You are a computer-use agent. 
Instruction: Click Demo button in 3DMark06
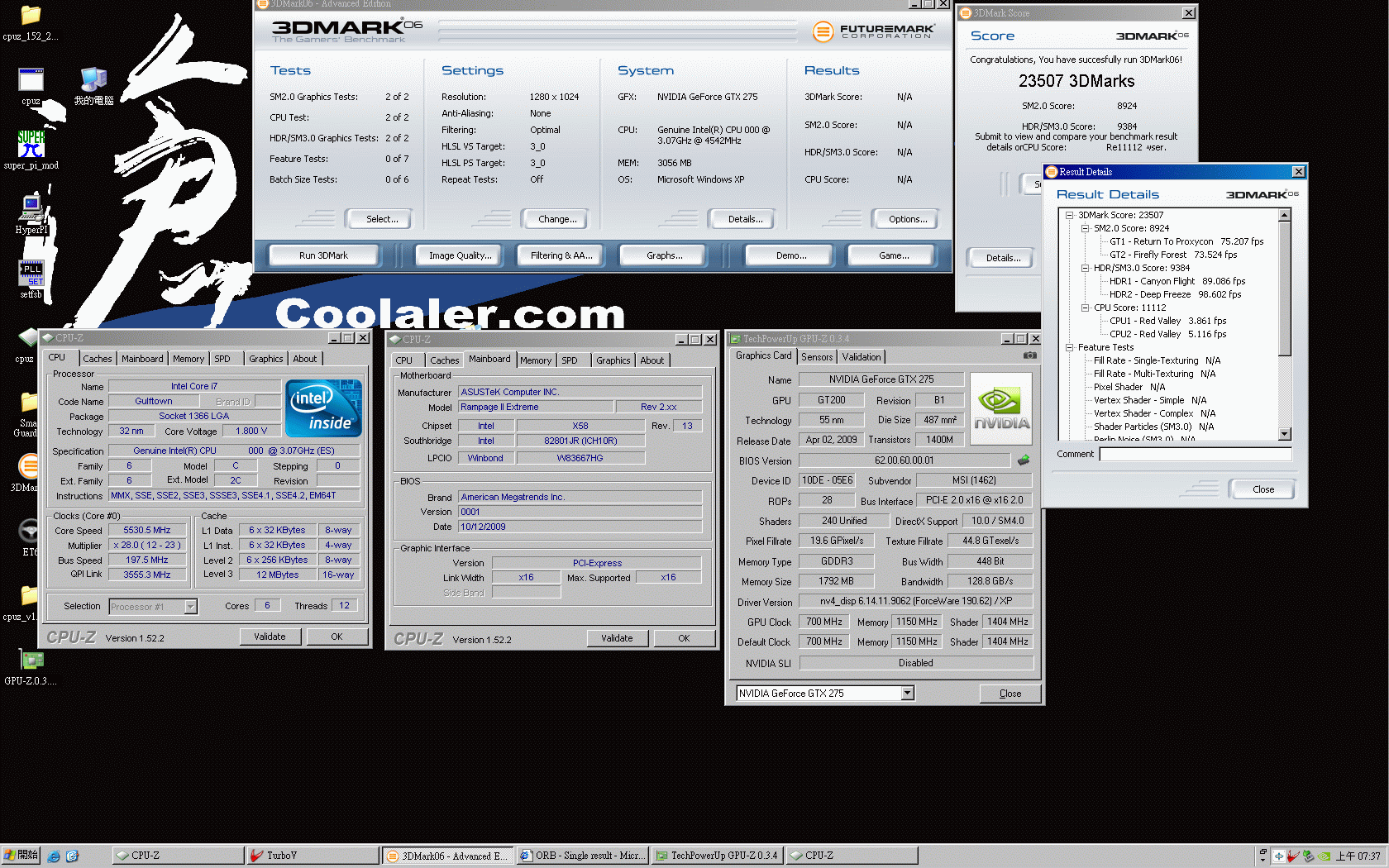tap(791, 255)
